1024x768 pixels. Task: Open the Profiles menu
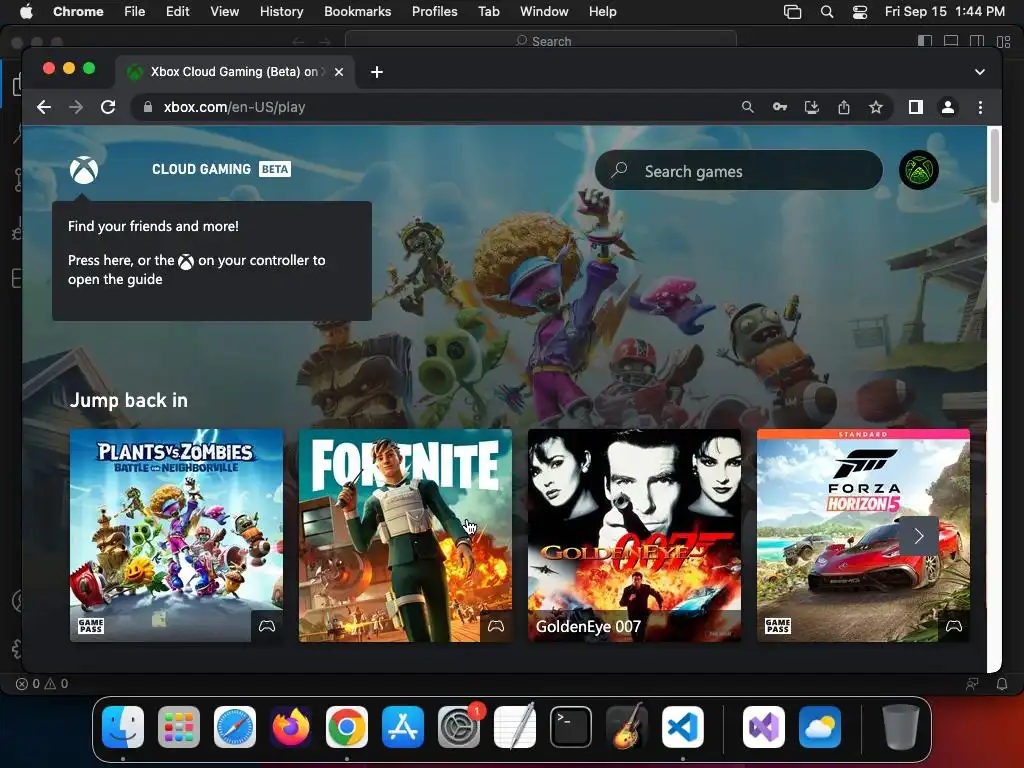click(434, 12)
